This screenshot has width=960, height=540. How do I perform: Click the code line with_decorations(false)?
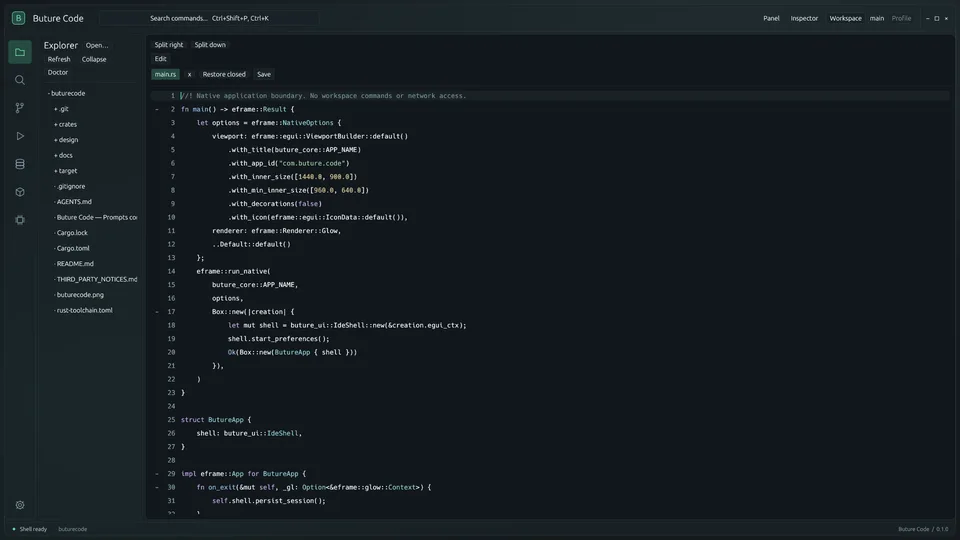coord(275,204)
